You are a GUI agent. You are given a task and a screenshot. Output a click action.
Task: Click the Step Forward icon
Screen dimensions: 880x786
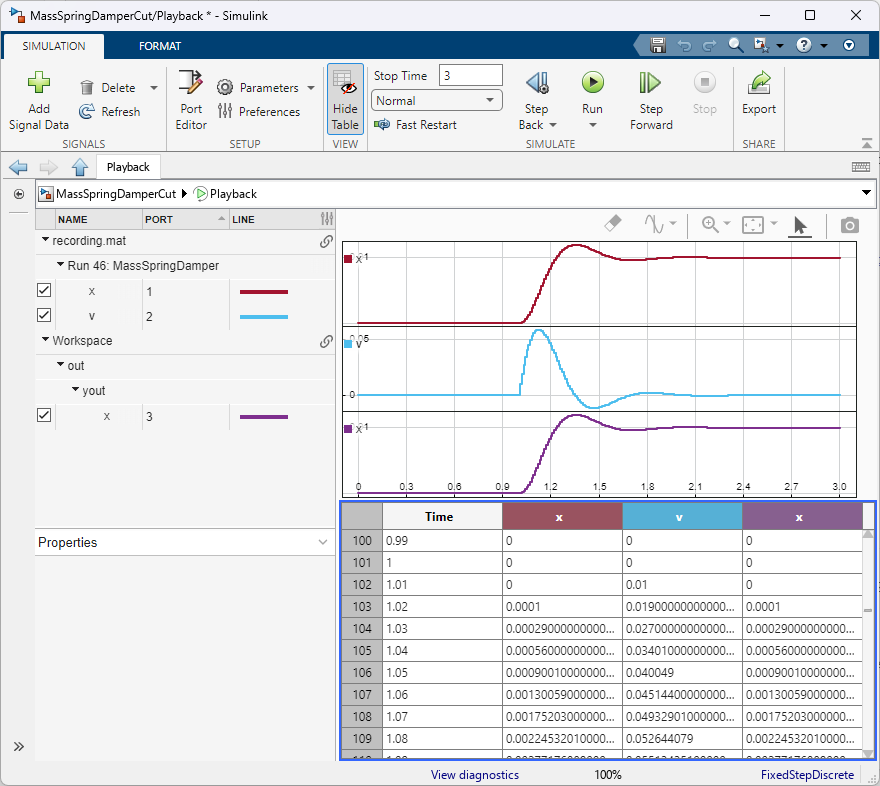click(x=650, y=84)
